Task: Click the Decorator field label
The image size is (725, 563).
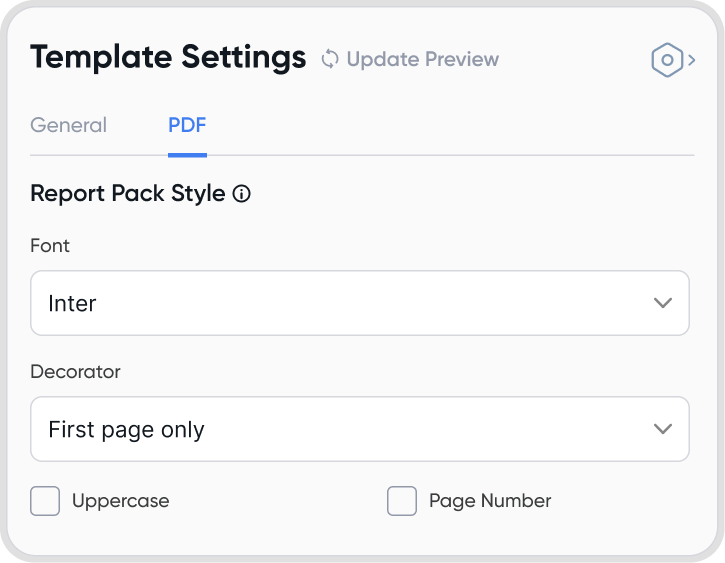Action: coord(75,371)
